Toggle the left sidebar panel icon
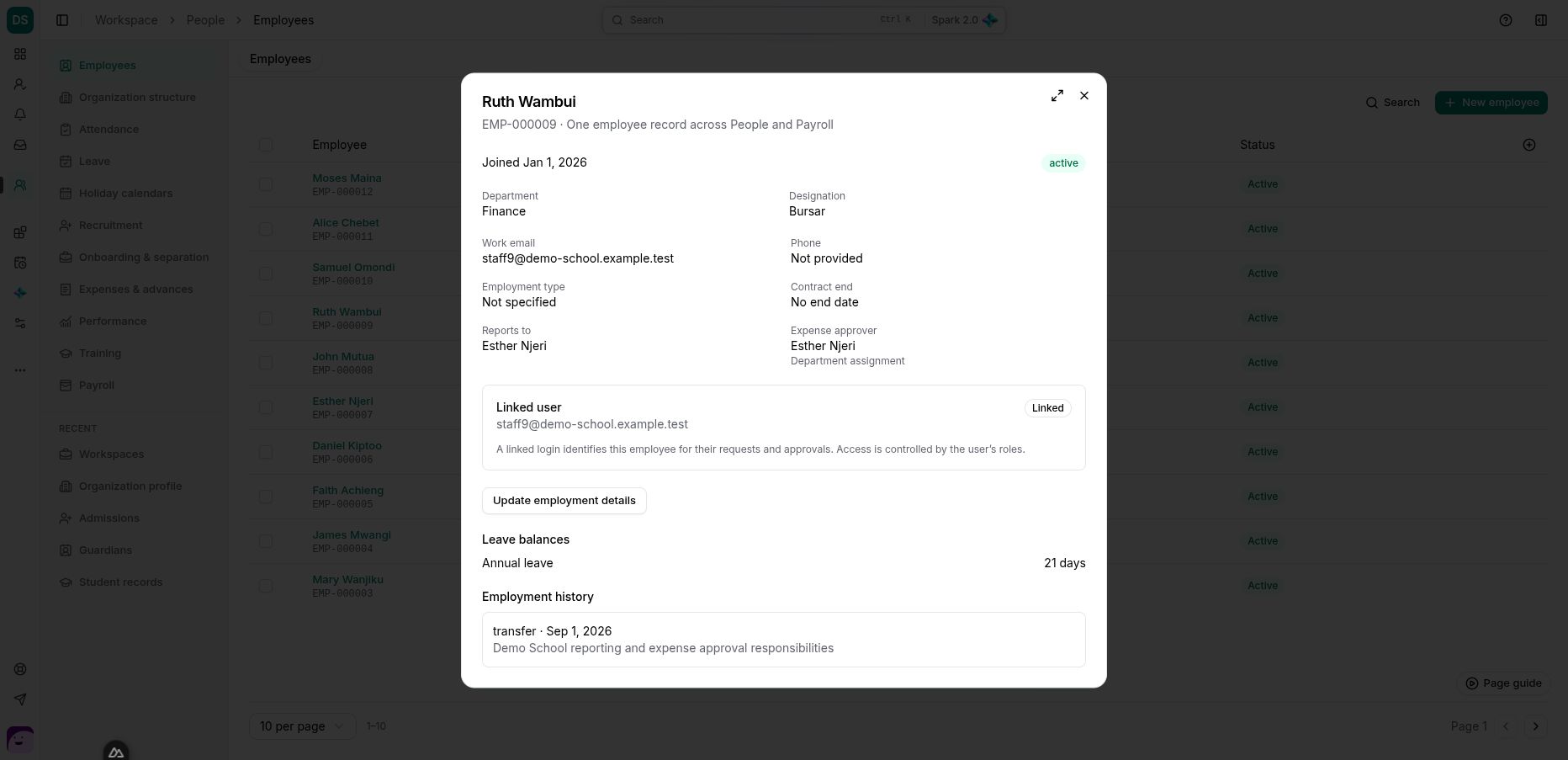The image size is (1568, 760). (x=62, y=20)
